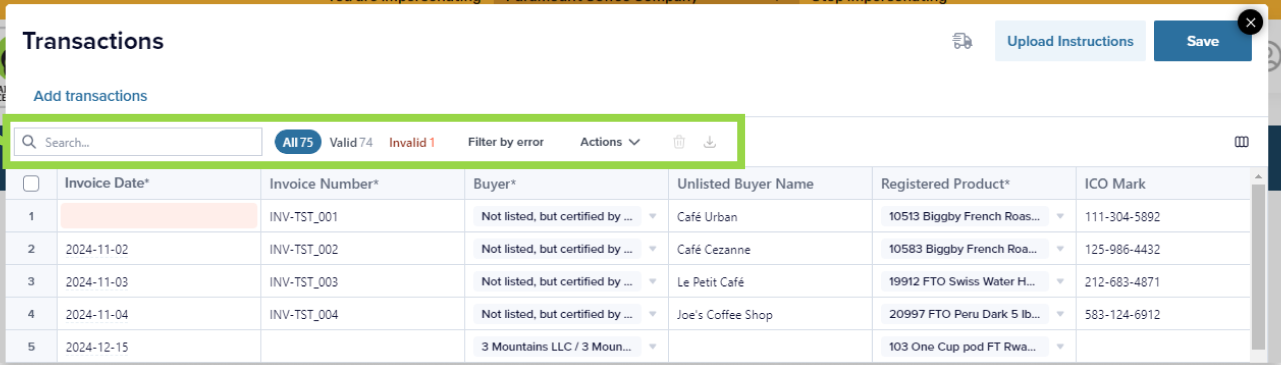Image resolution: width=1281 pixels, height=365 pixels.
Task: Show All 75 transactions
Action: coord(298,142)
